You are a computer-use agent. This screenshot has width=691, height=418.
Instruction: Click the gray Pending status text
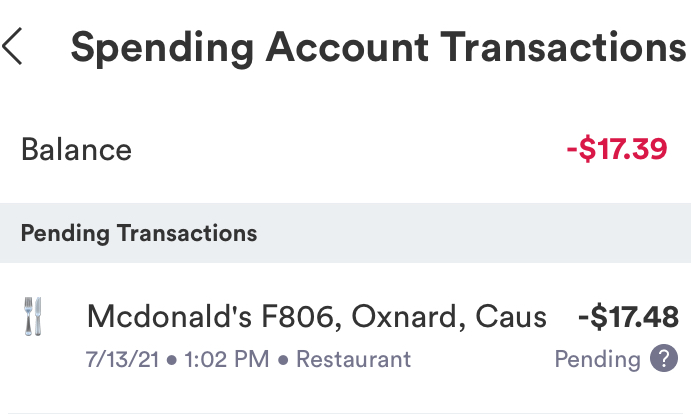pyautogui.click(x=597, y=359)
